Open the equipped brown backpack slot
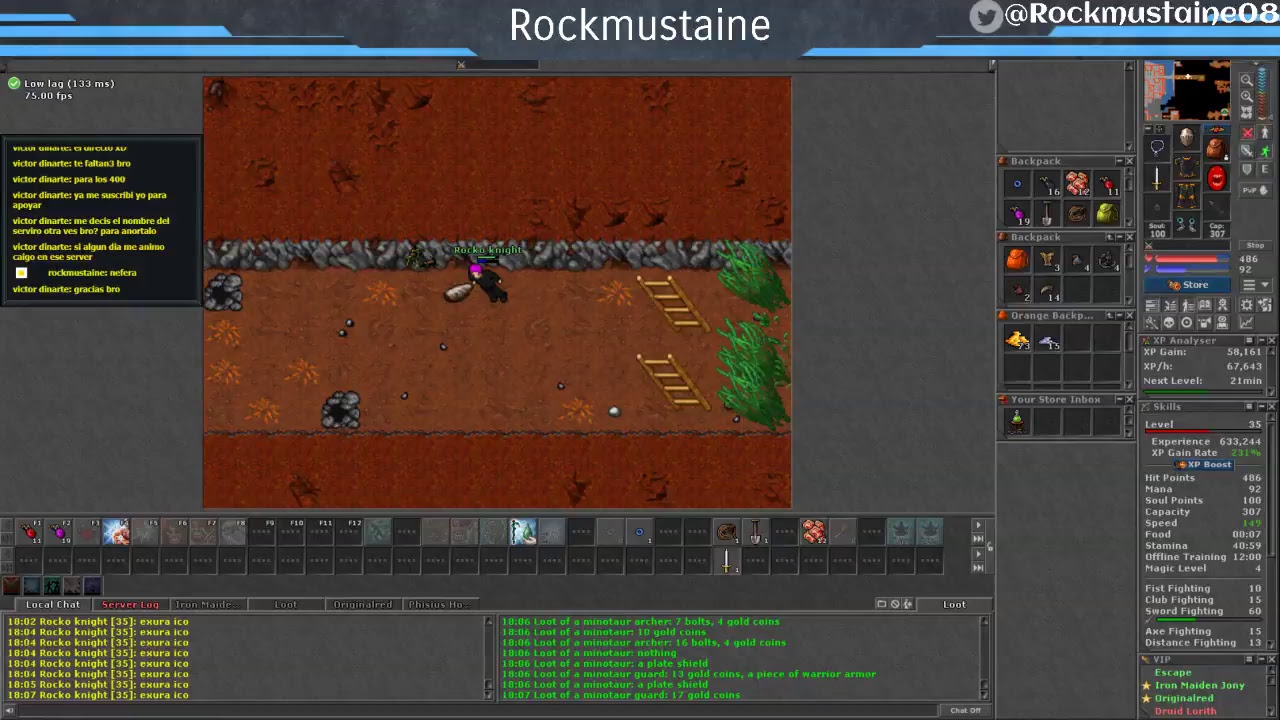 coord(1215,149)
